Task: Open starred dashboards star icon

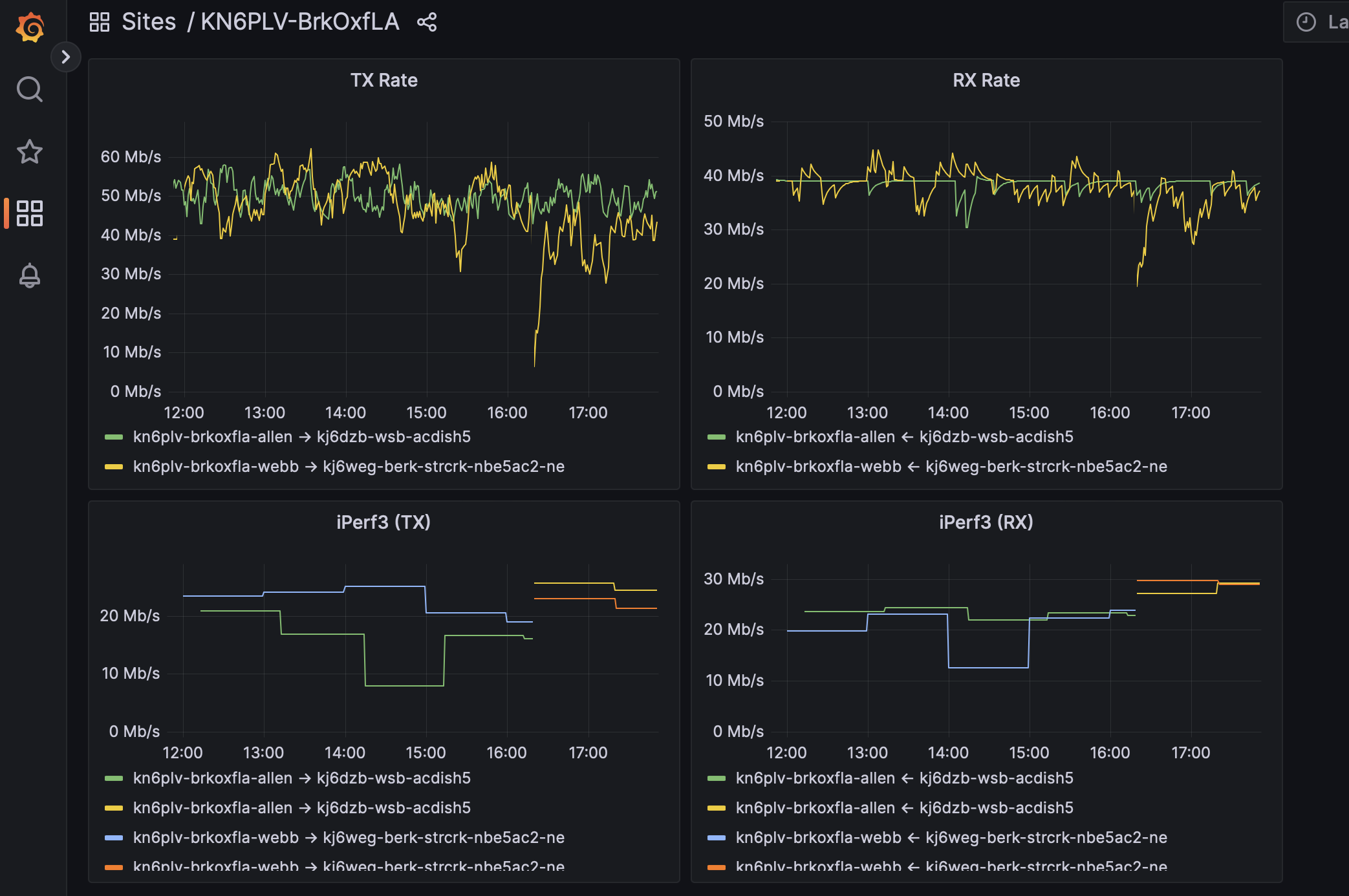Action: (30, 151)
